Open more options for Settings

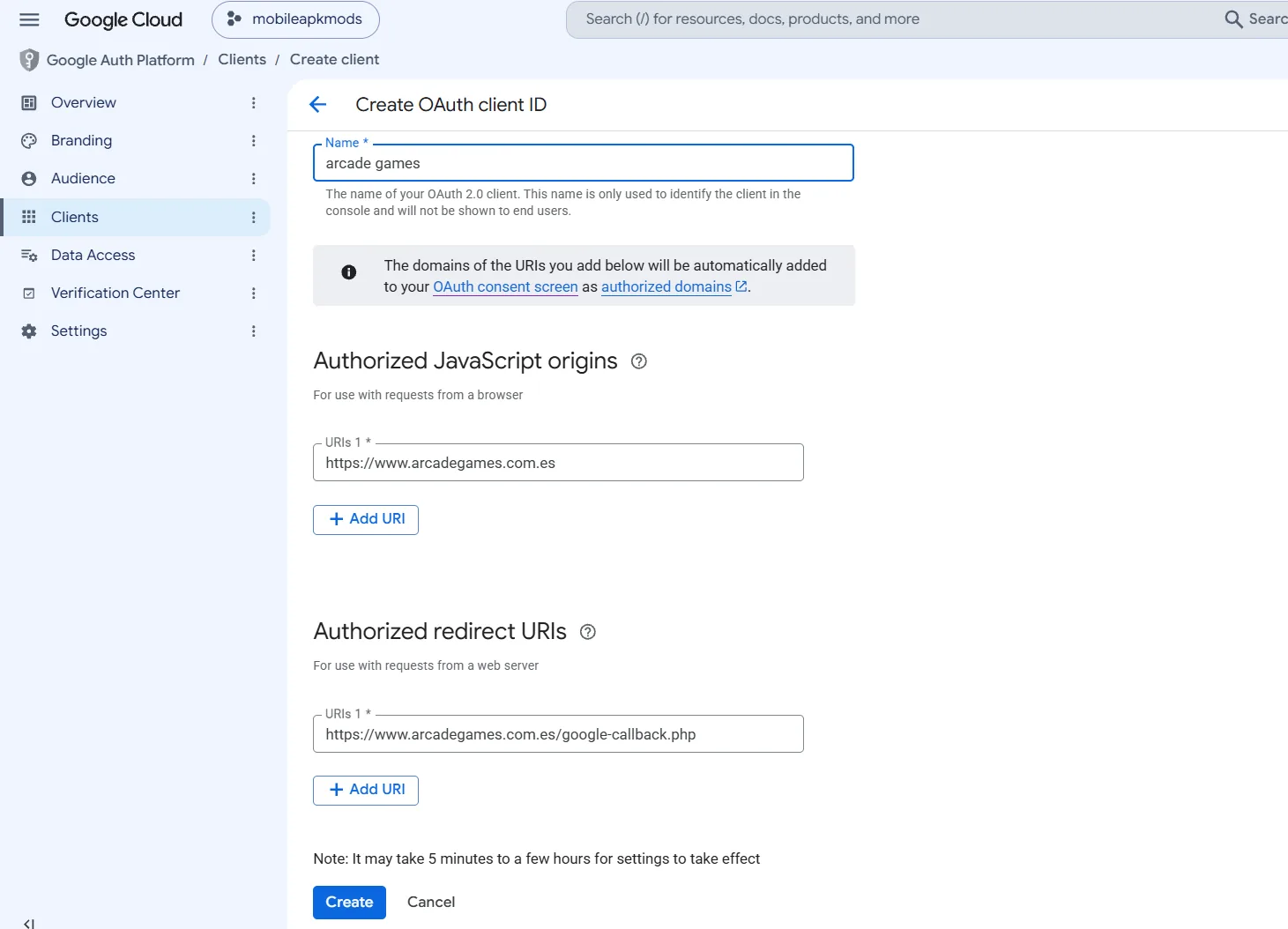254,331
